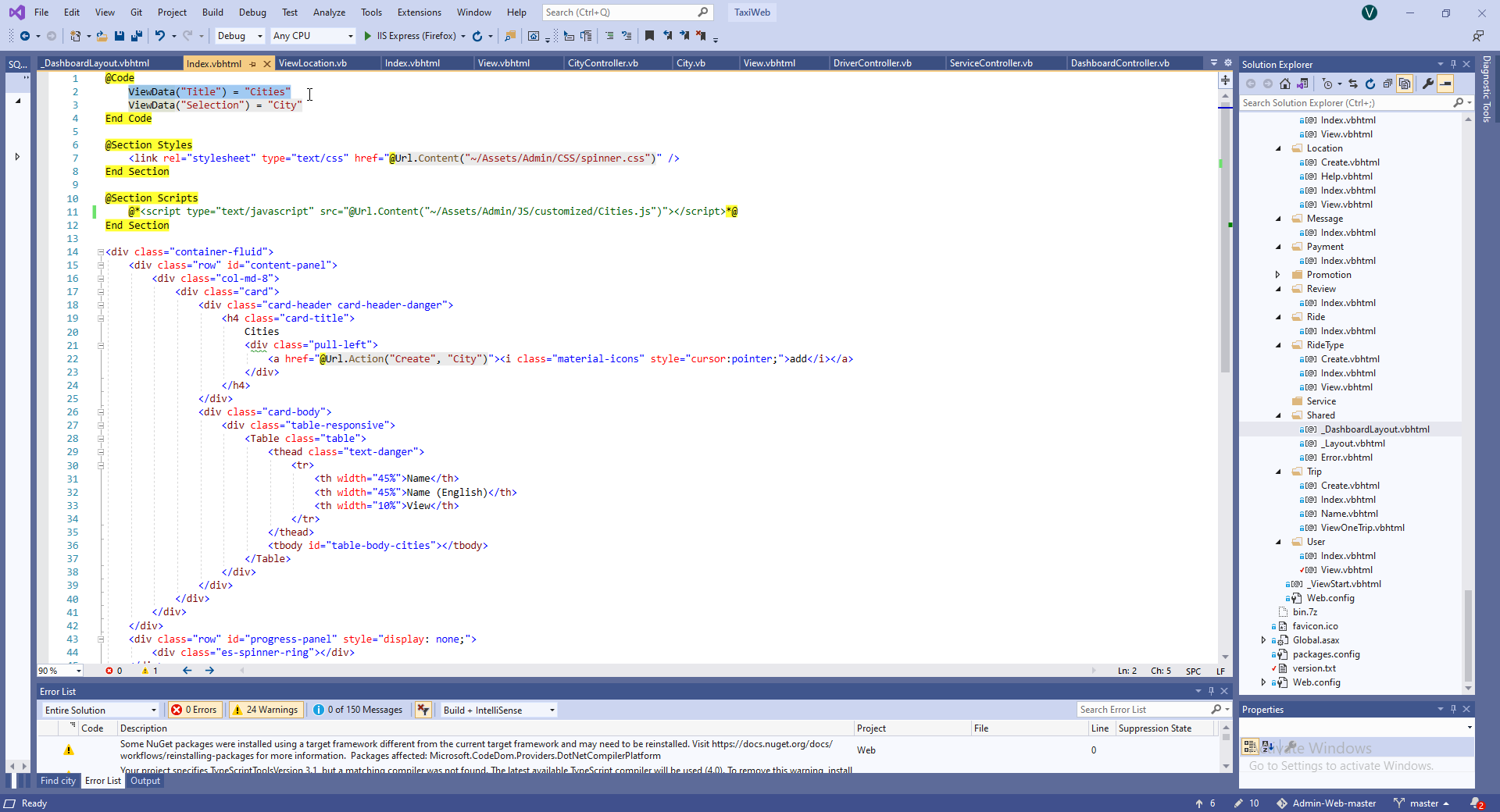Open the Any CPU platform dropdown
1500x812 pixels.
[312, 36]
